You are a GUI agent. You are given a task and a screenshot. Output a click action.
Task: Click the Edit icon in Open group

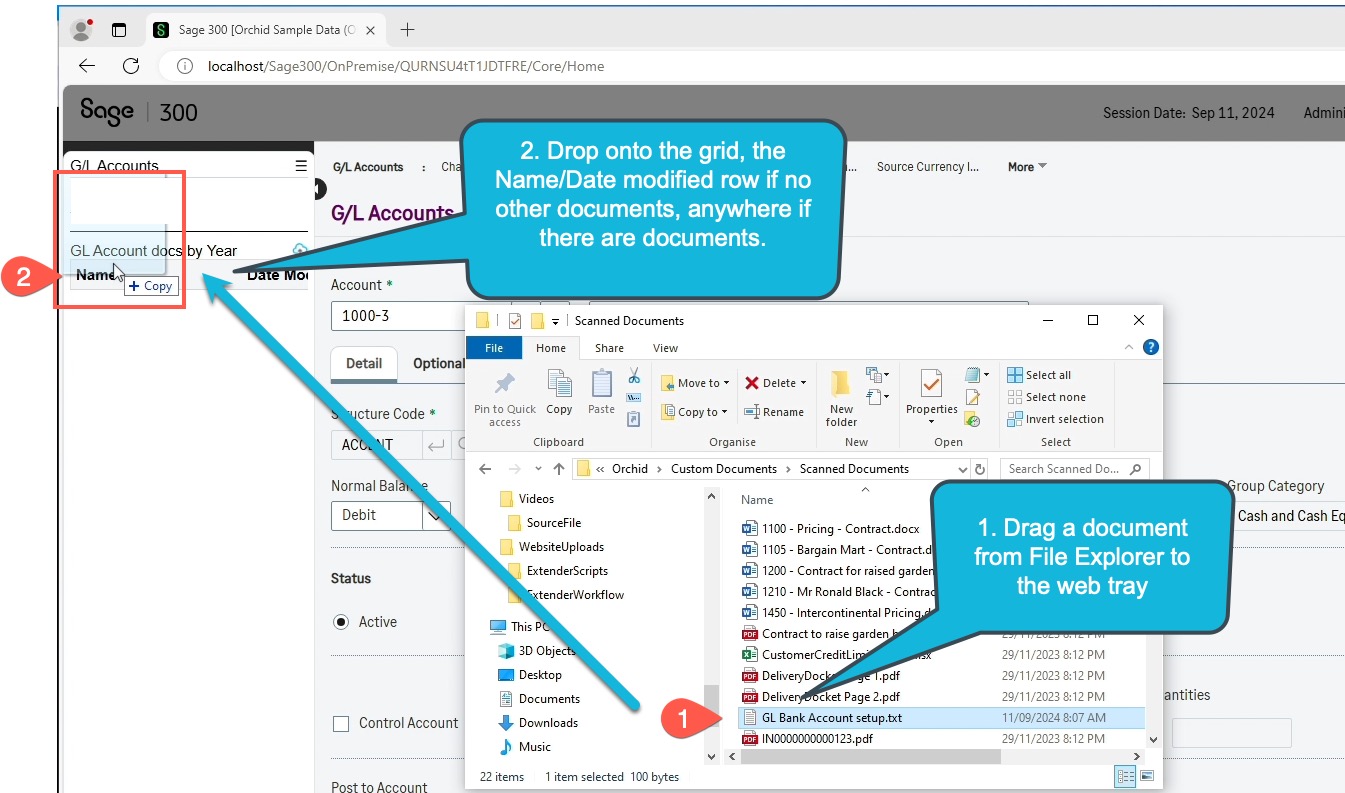coord(972,398)
